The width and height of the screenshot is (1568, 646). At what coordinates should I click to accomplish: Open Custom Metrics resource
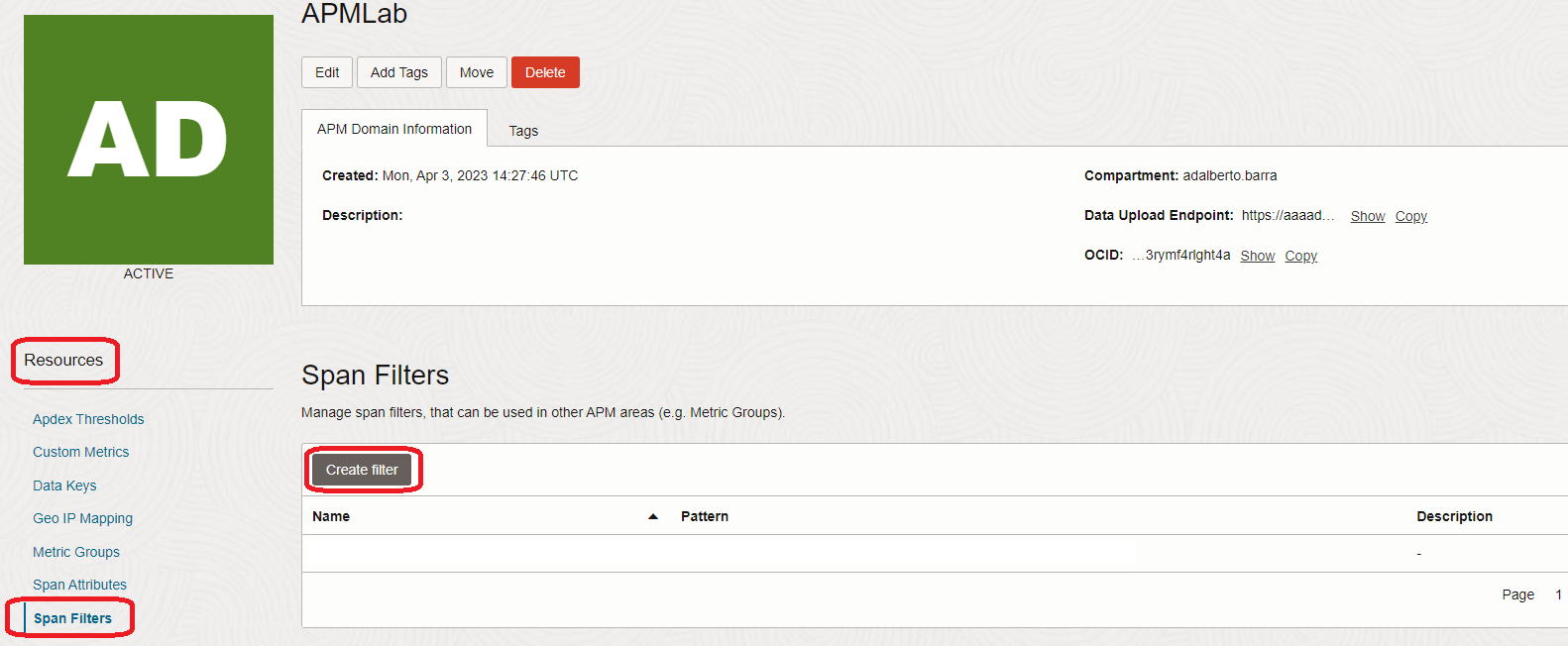[81, 452]
